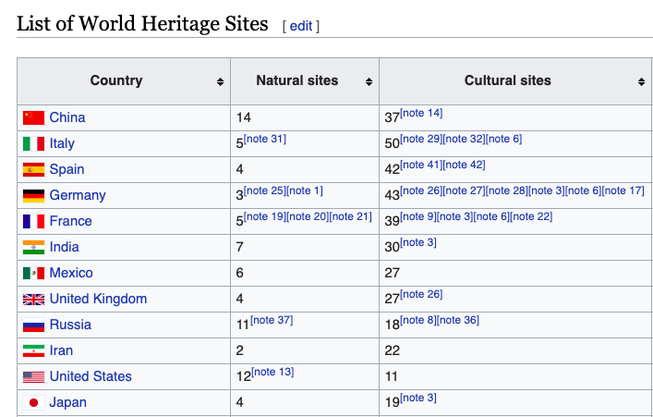
Task: Click the China flag icon
Action: click(x=34, y=118)
